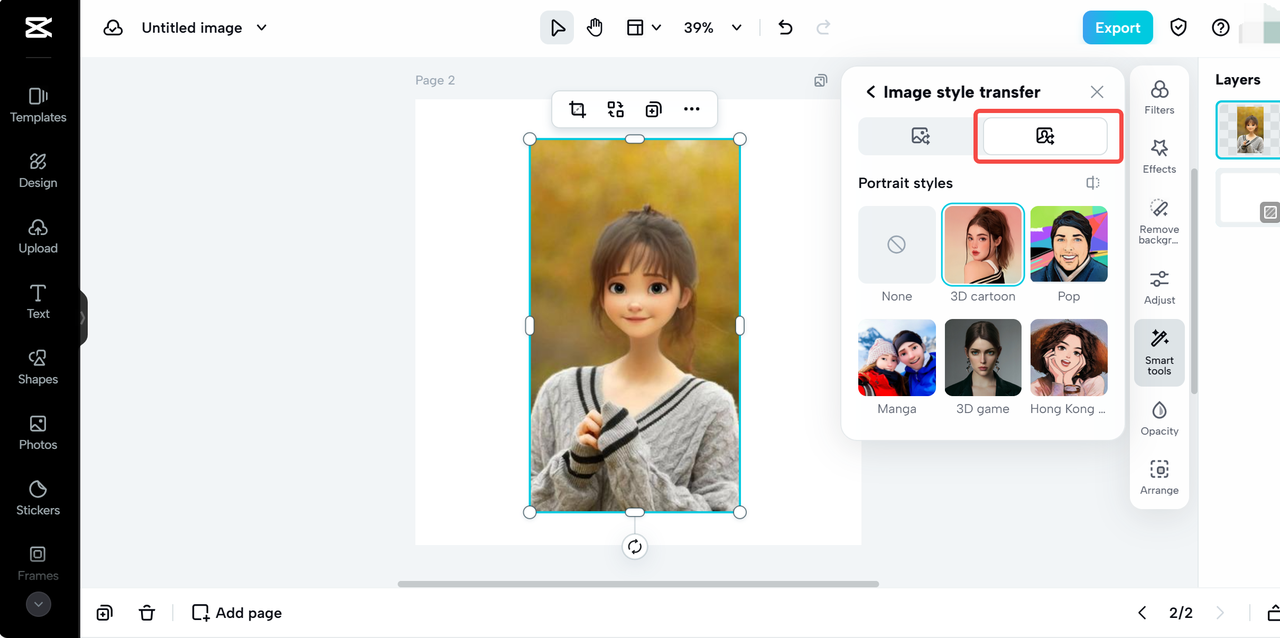Screen dimensions: 1280x638
Task: Close the Image style transfer panel
Action: (x=1097, y=92)
